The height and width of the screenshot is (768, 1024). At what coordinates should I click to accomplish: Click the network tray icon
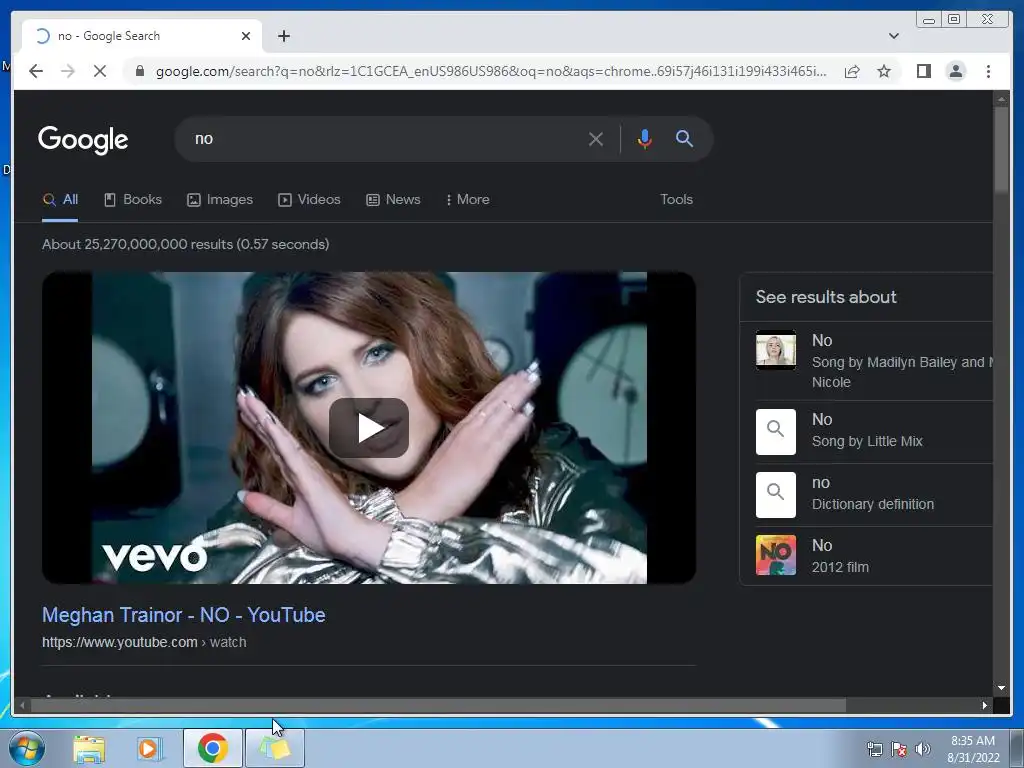coord(874,749)
